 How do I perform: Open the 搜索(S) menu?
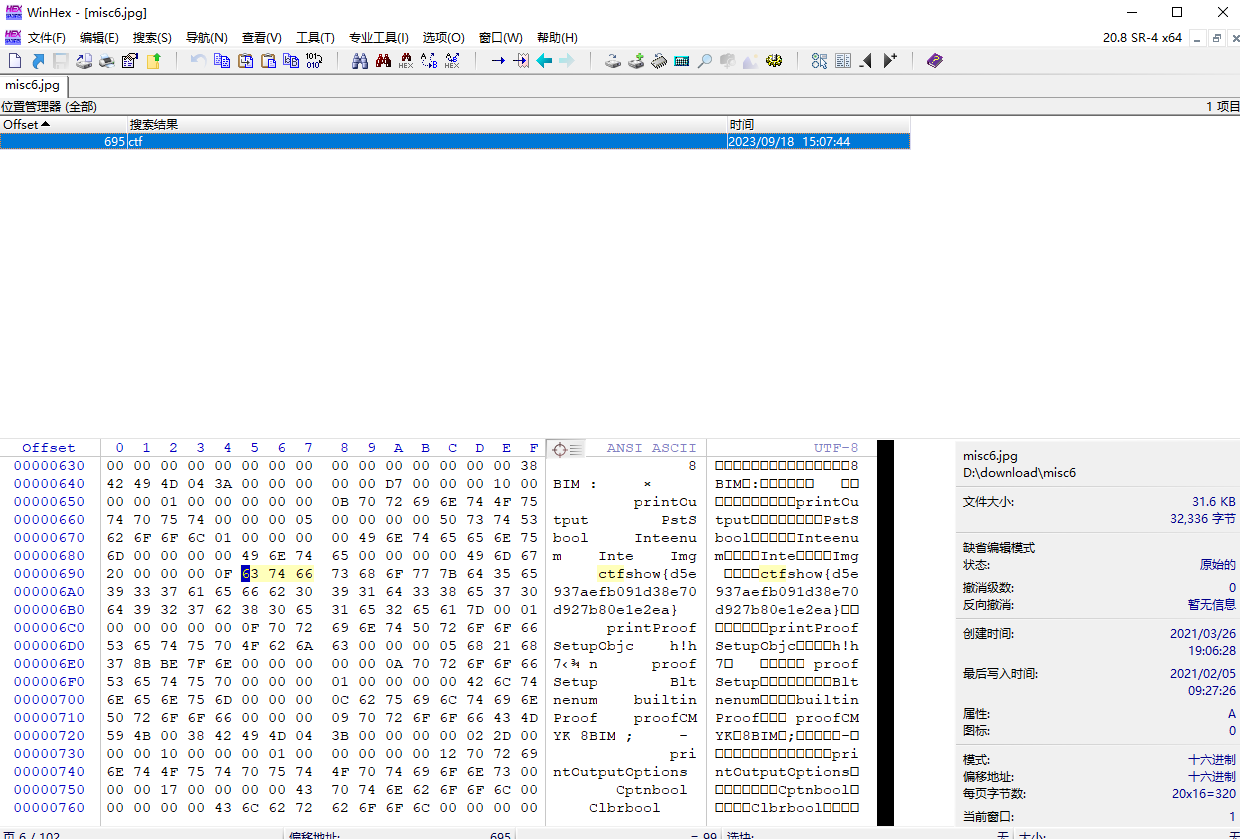pos(152,38)
